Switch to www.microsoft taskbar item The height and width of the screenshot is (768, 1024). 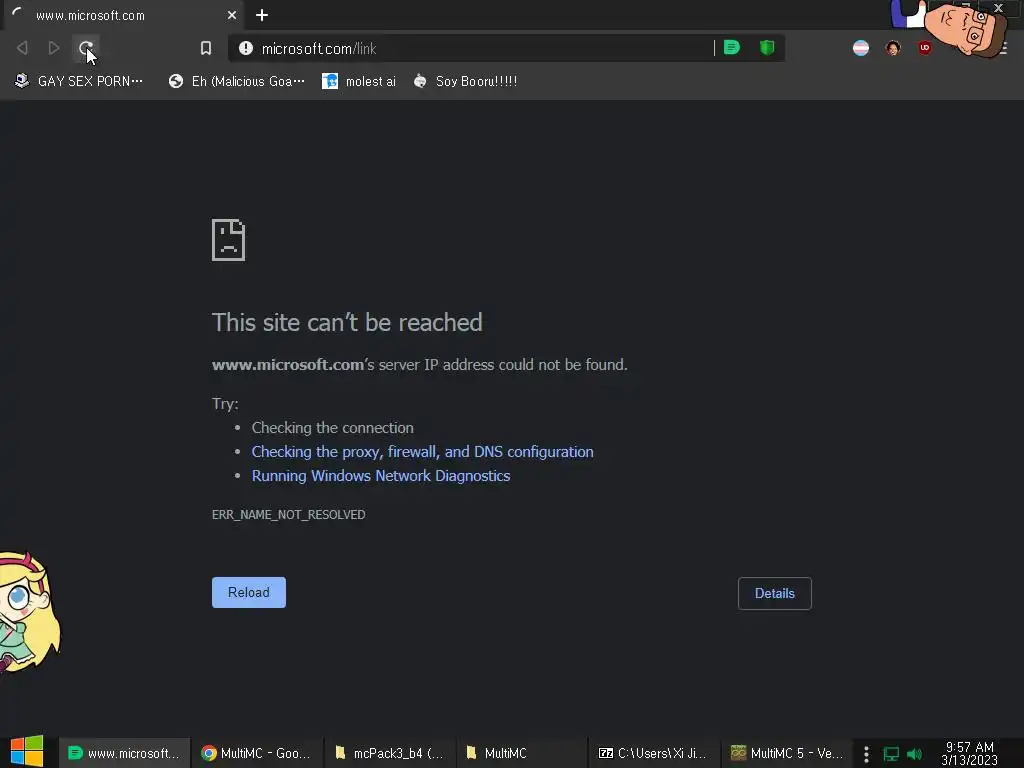(124, 753)
